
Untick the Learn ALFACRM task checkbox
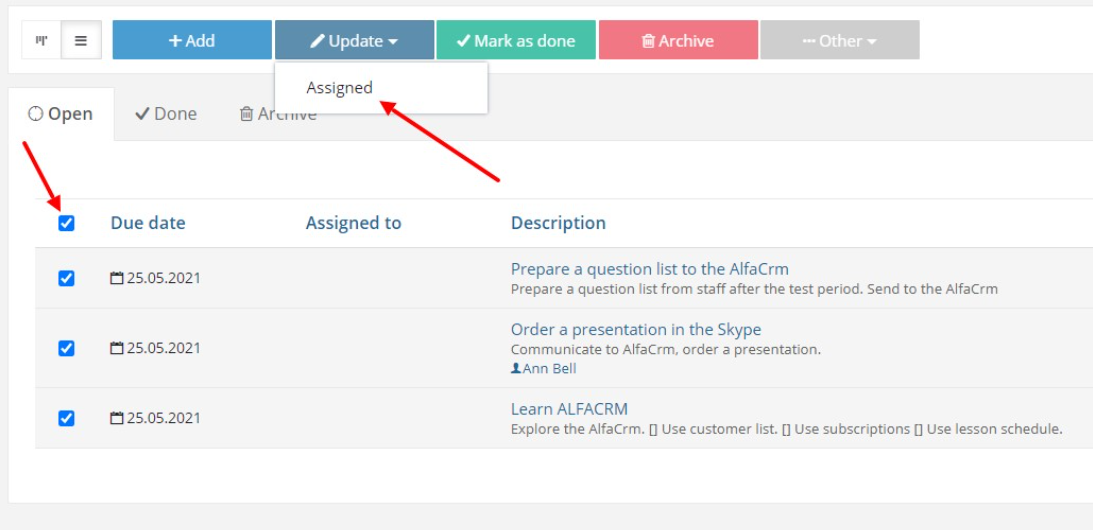click(66, 418)
